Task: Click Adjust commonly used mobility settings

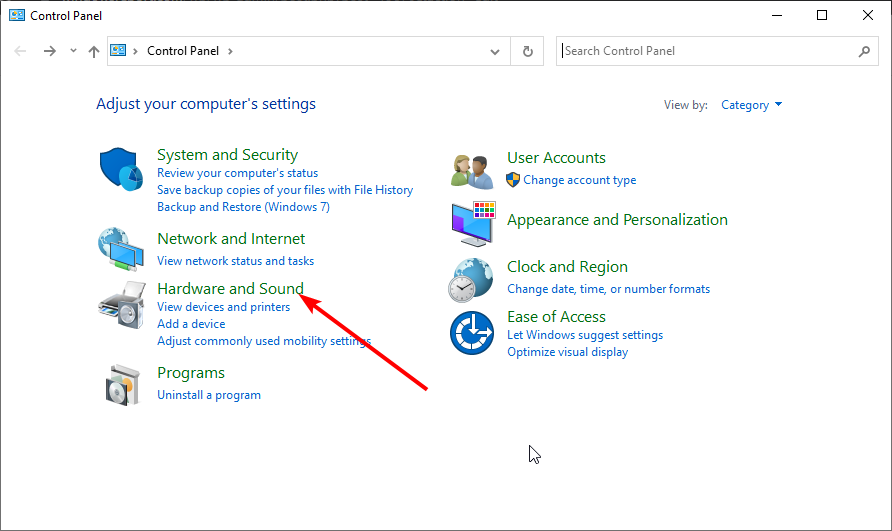Action: click(264, 341)
